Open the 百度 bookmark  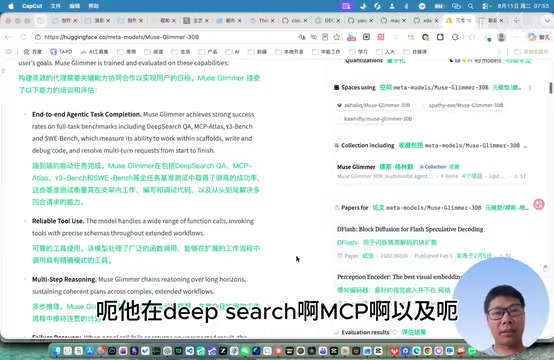(33, 52)
